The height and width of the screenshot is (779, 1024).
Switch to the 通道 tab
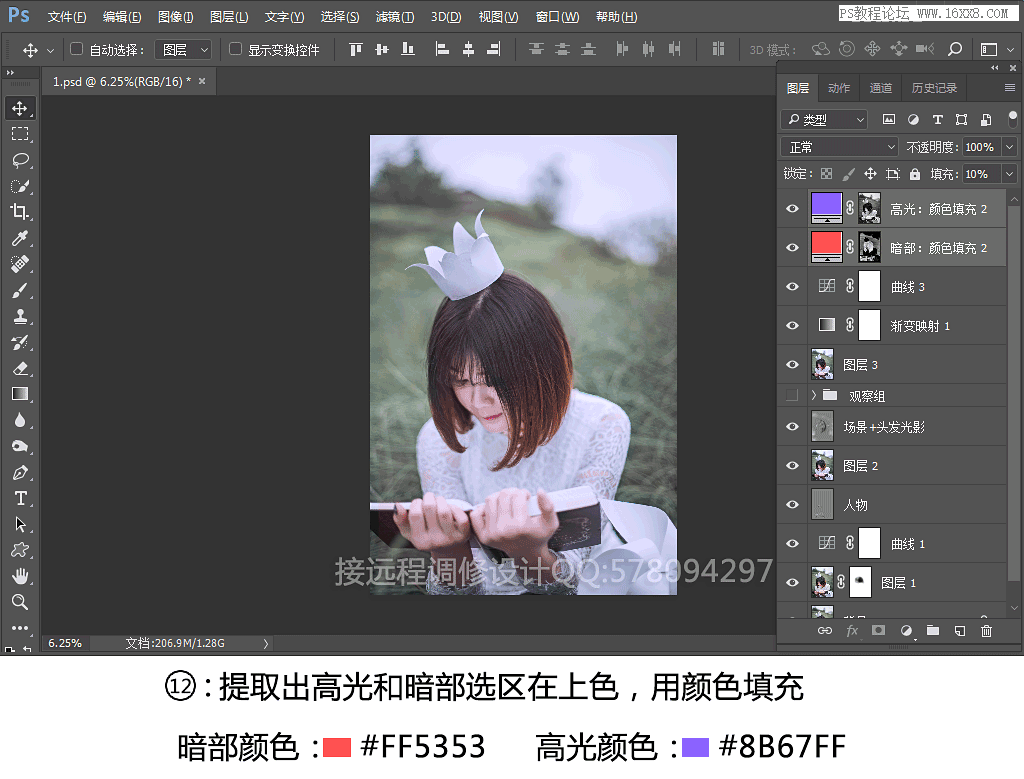881,88
